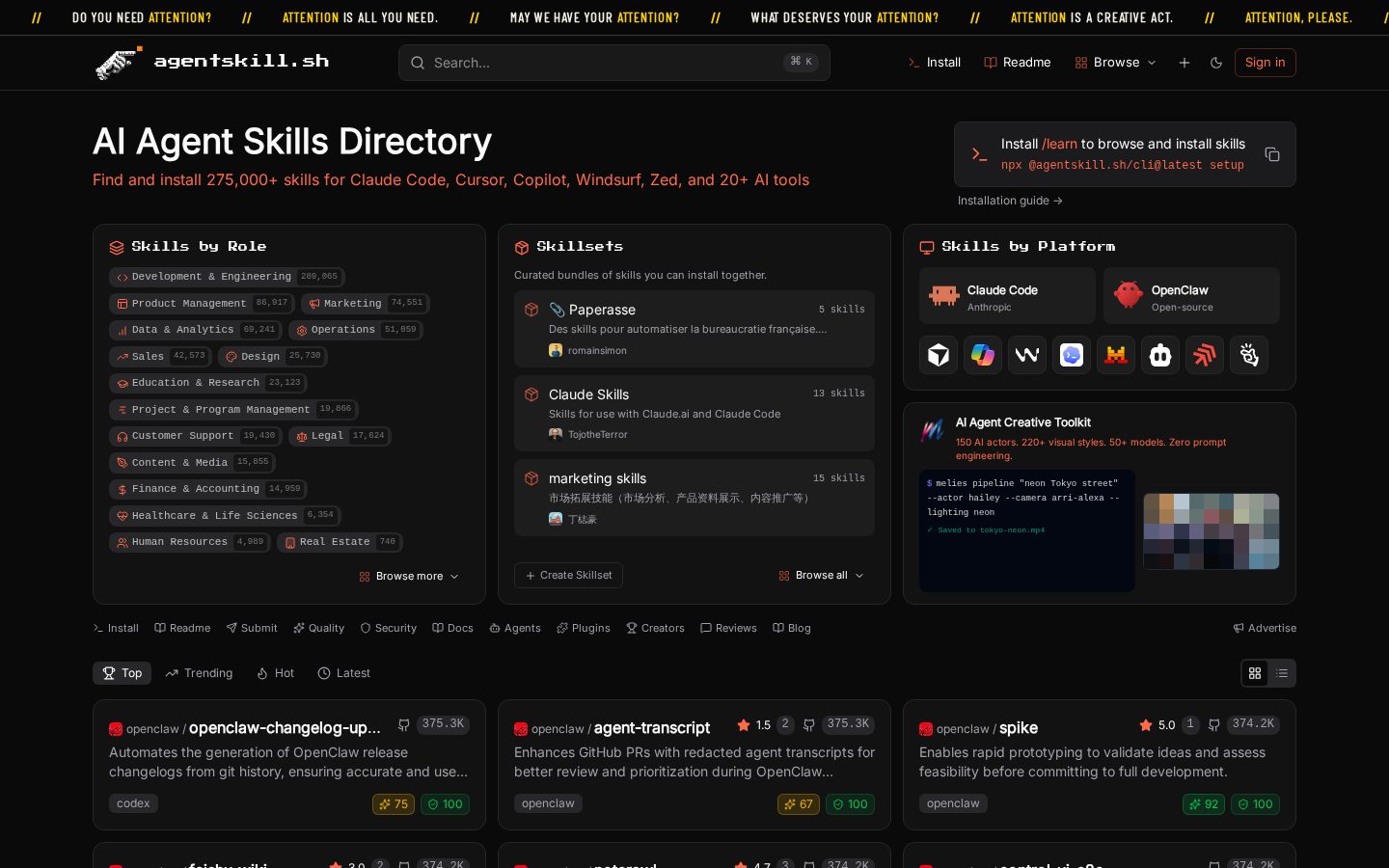Click the Claude Skills skillset box icon
Viewport: 1389px width, 868px height.
click(x=531, y=394)
